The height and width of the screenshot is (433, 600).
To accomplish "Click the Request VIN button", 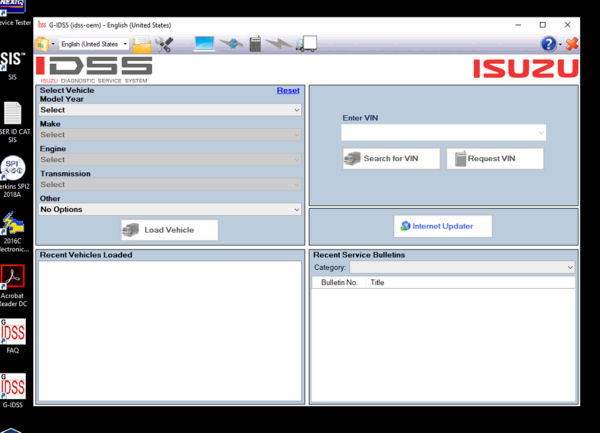I will pyautogui.click(x=495, y=158).
